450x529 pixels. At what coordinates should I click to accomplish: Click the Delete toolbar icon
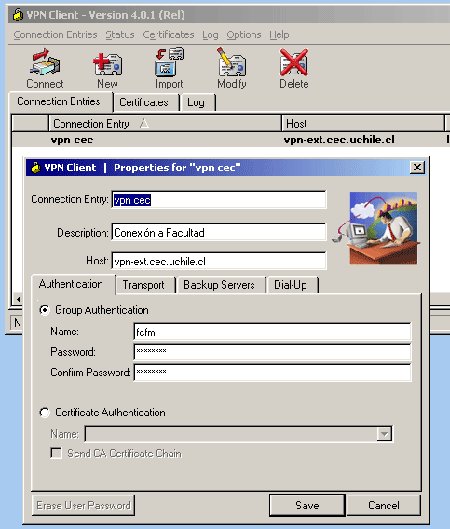tap(293, 62)
